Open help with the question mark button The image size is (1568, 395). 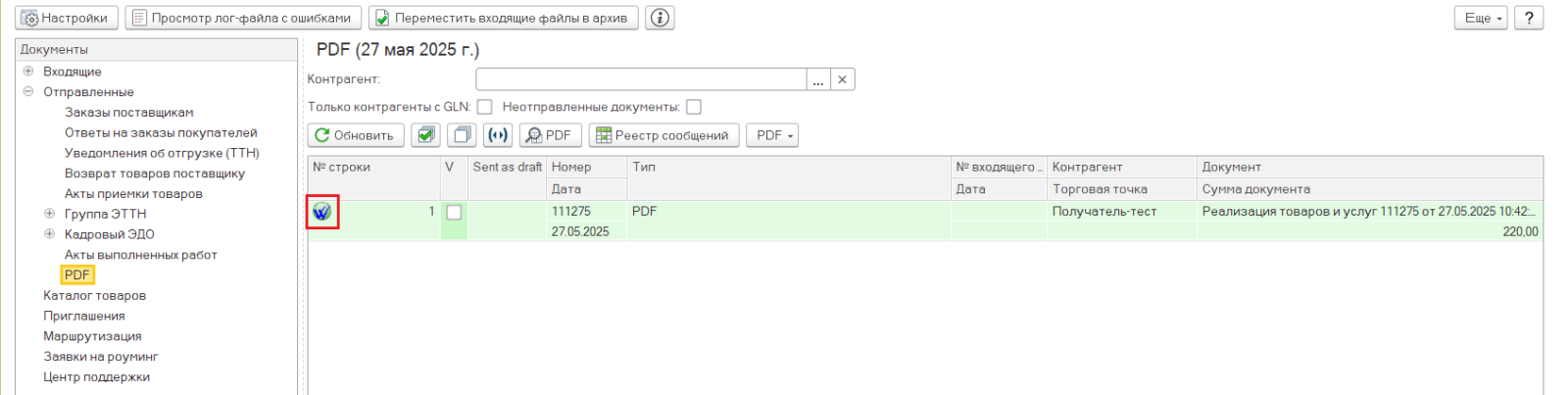[1529, 18]
